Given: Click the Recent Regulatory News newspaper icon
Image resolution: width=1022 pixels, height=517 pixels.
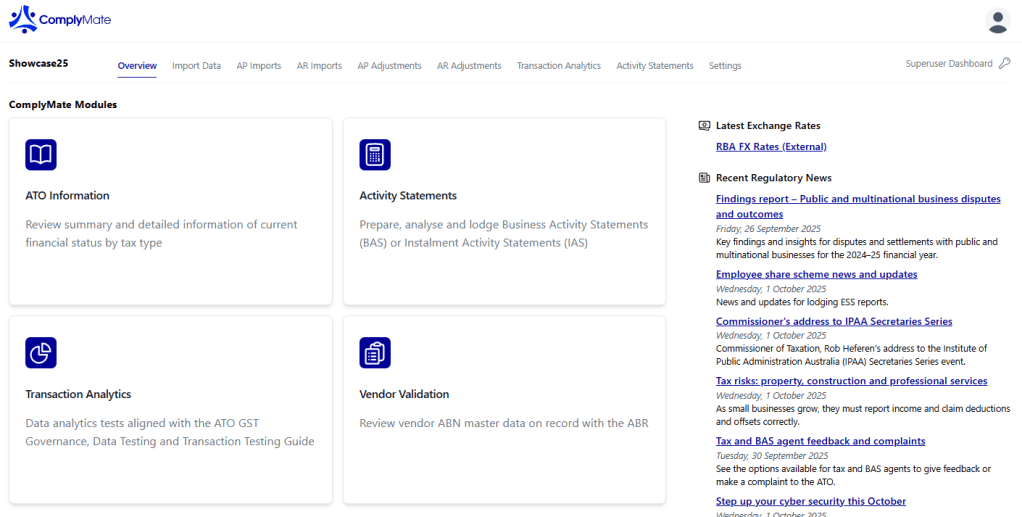Looking at the screenshot, I should (704, 178).
